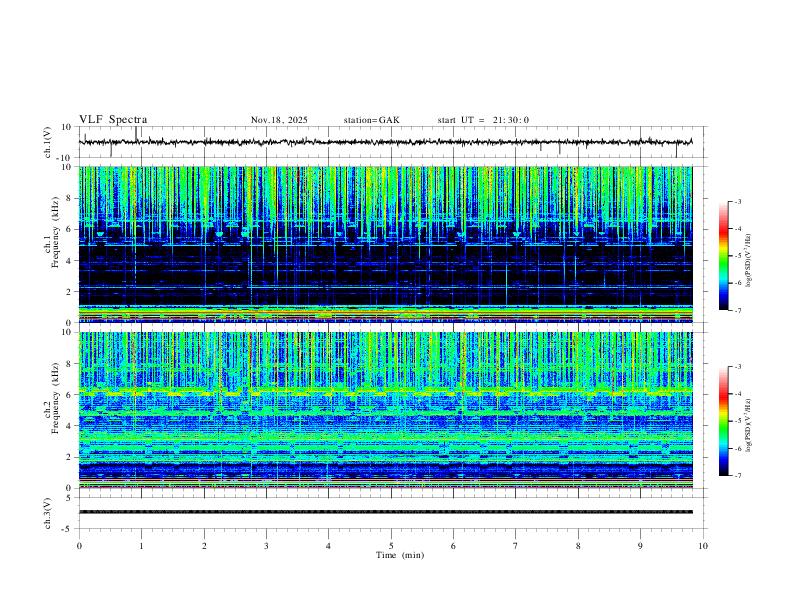
Task: Click the "station=GAK" header label
Action: [372, 120]
